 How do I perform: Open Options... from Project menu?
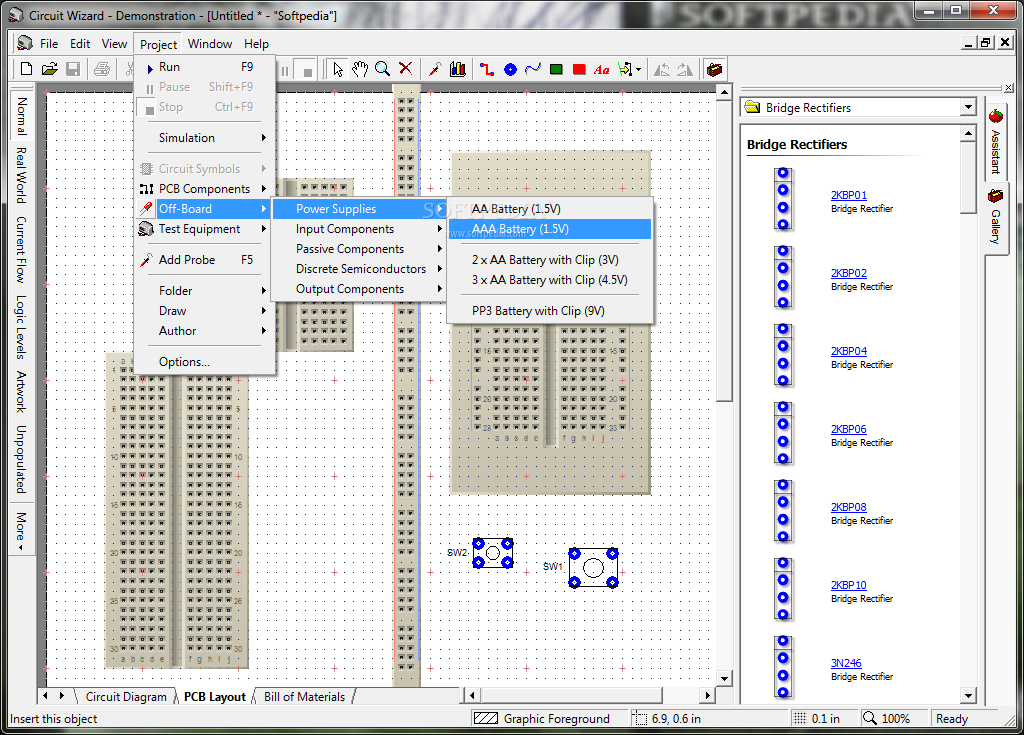coord(204,362)
